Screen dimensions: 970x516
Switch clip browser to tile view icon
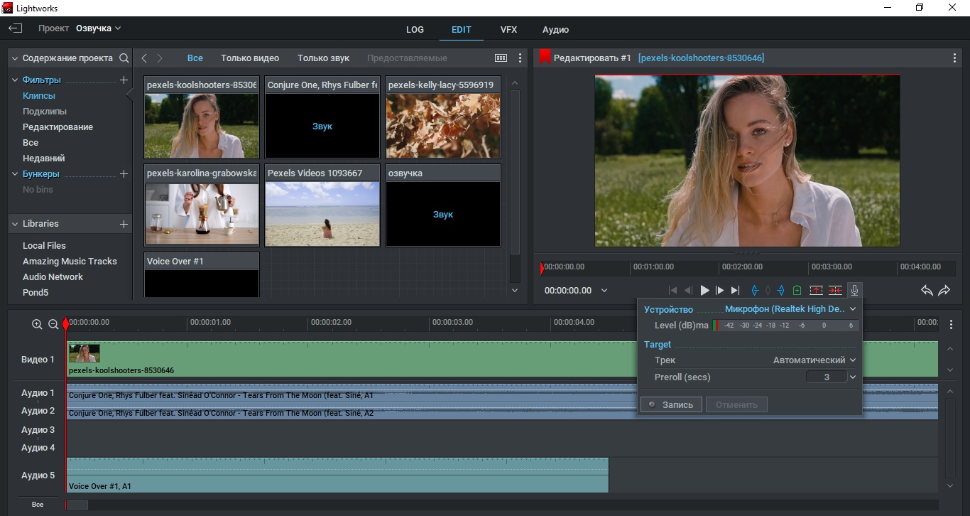point(501,58)
